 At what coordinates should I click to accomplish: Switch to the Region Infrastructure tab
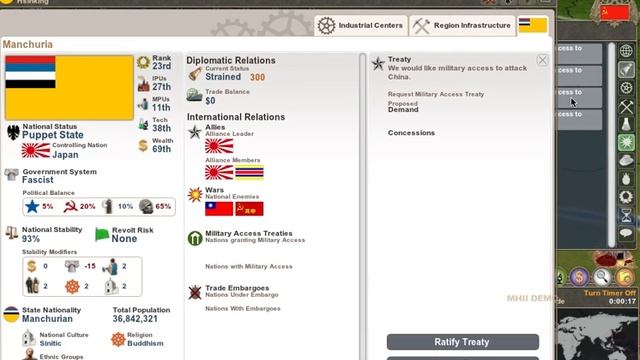click(x=462, y=26)
